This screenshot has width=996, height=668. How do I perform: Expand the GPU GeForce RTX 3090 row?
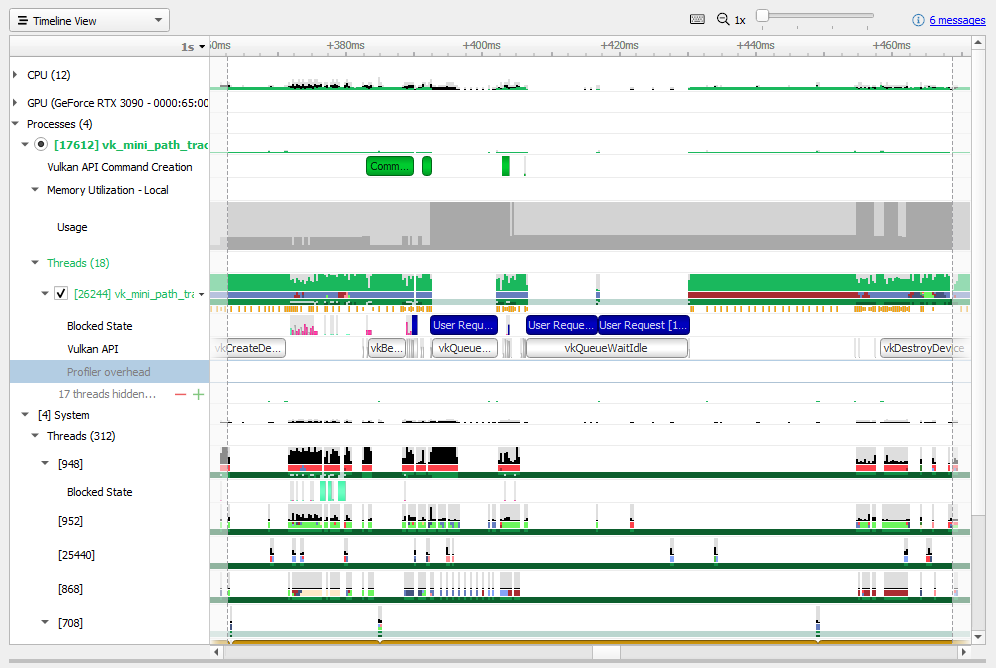(13, 102)
